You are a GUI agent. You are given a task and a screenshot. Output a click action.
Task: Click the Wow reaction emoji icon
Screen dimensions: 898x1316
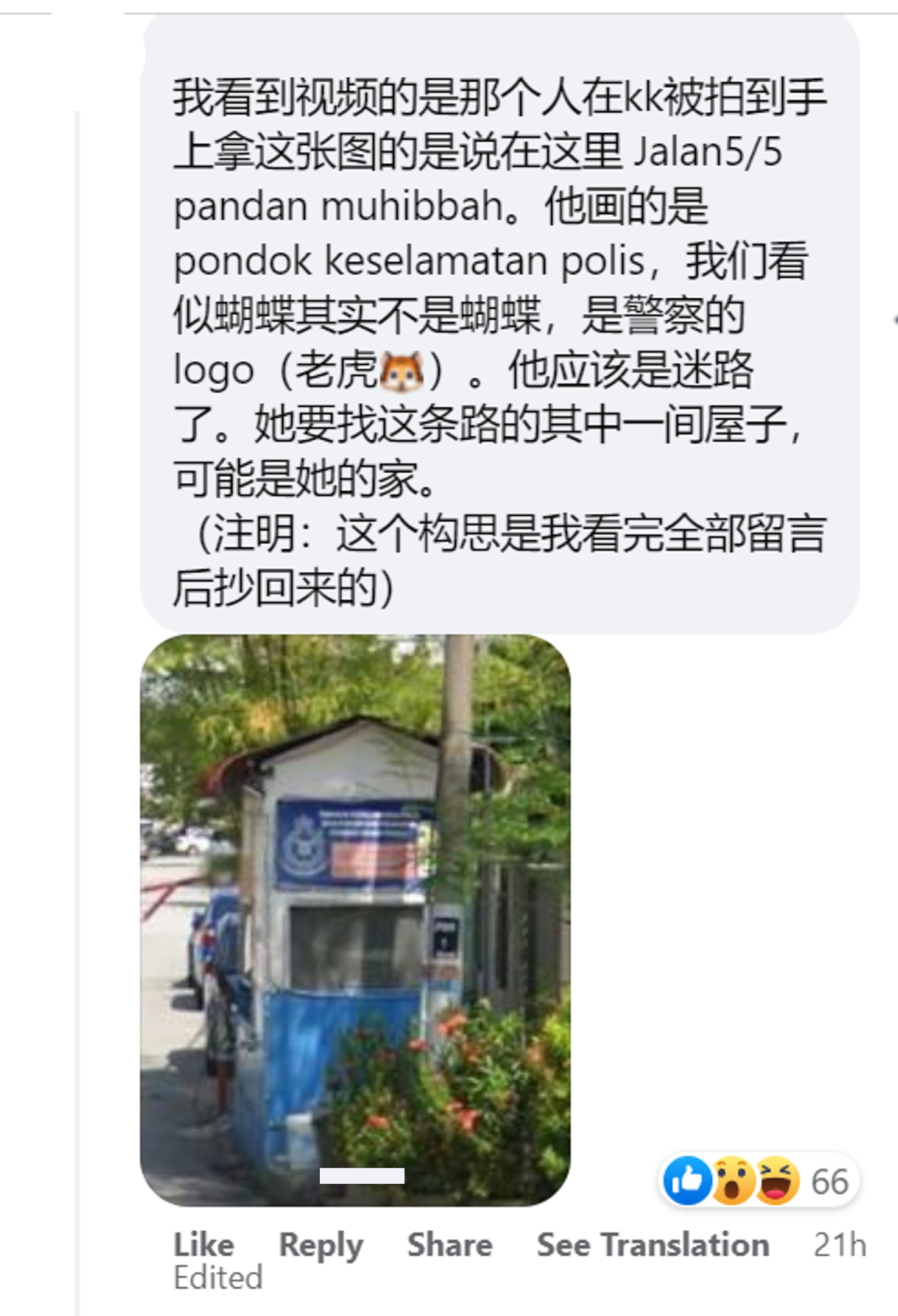click(734, 1181)
